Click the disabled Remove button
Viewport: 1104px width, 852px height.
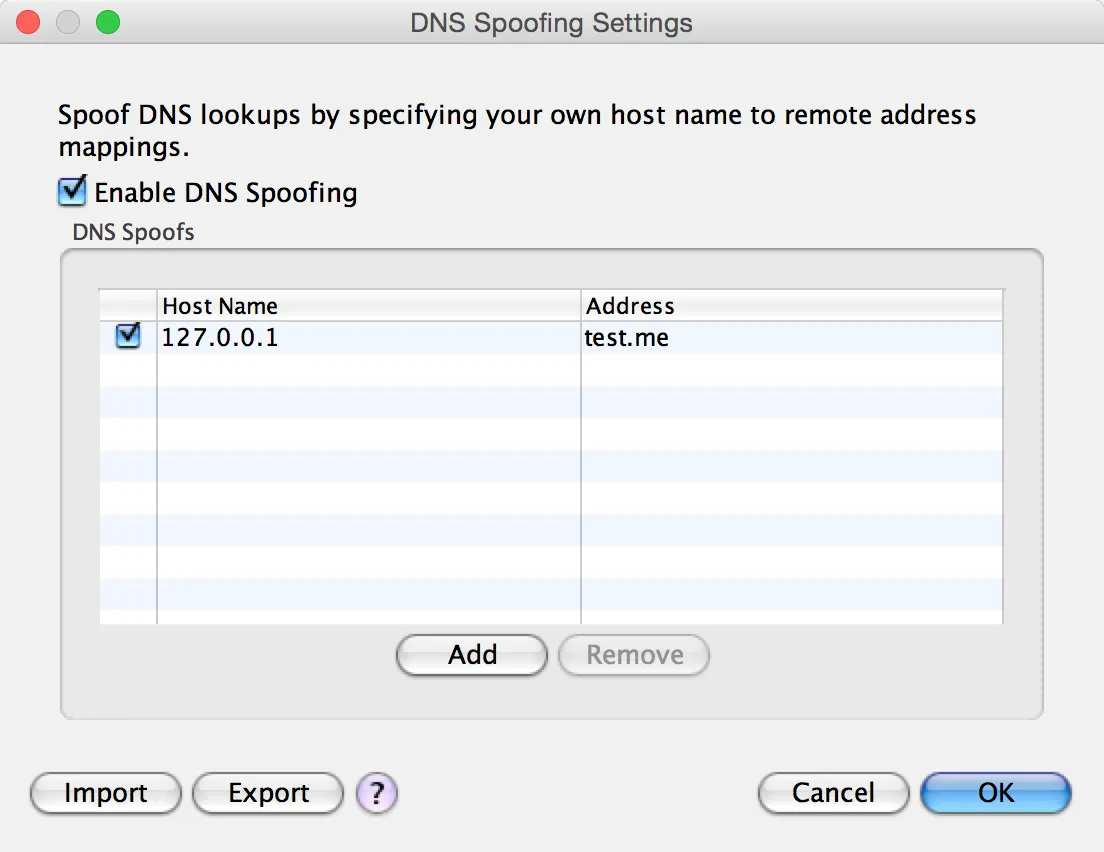tap(633, 655)
